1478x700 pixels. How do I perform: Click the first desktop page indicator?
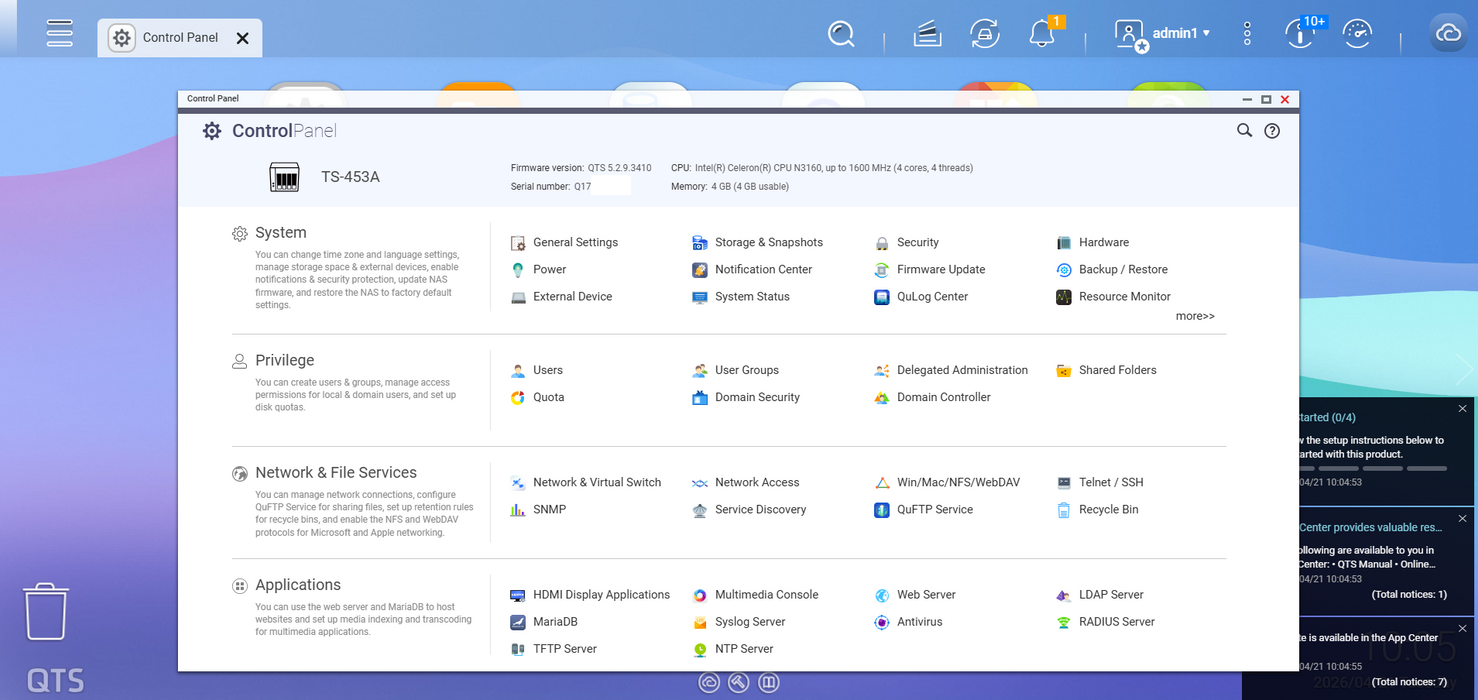[x=709, y=683]
